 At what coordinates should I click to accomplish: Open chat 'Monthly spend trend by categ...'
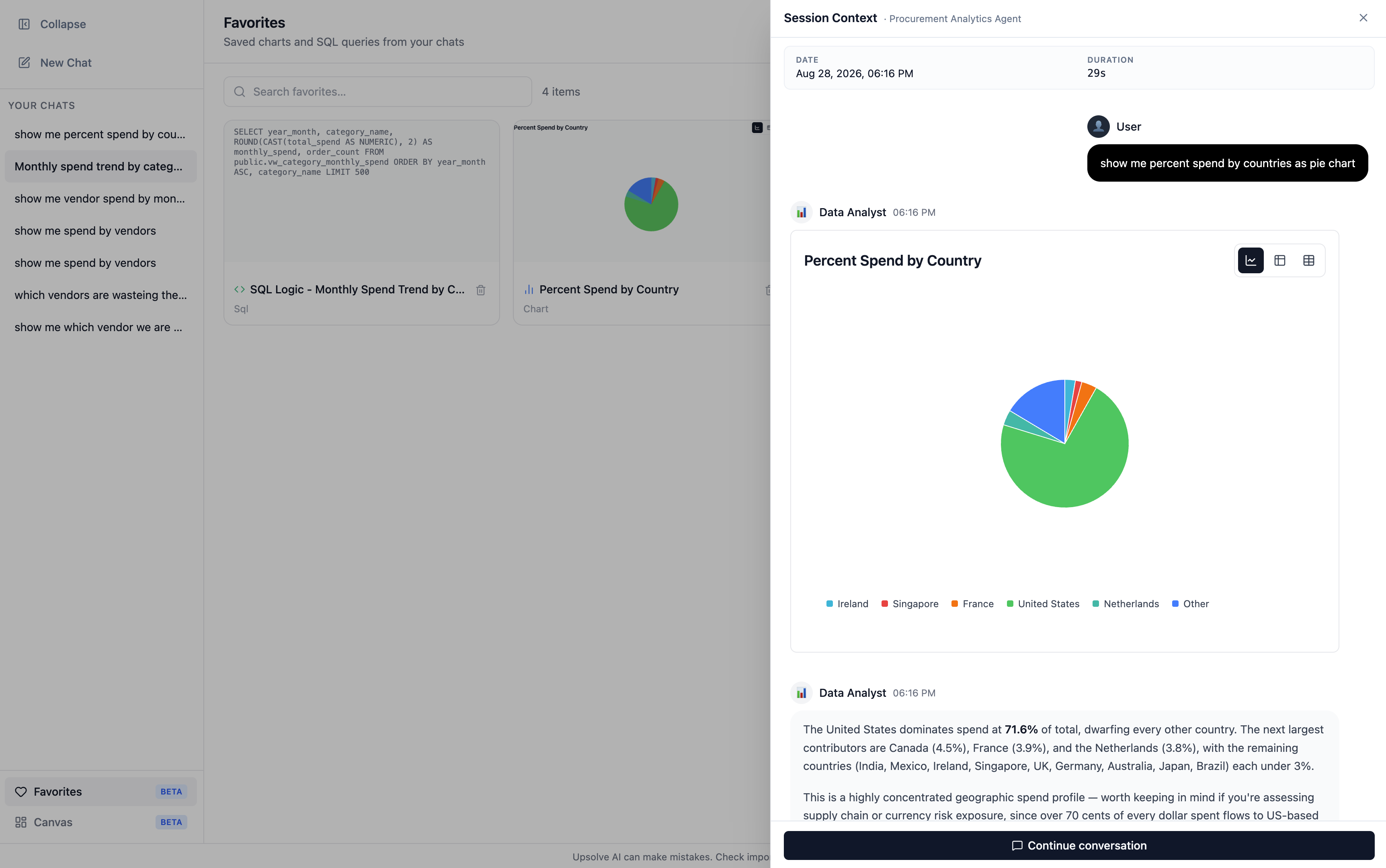(100, 166)
